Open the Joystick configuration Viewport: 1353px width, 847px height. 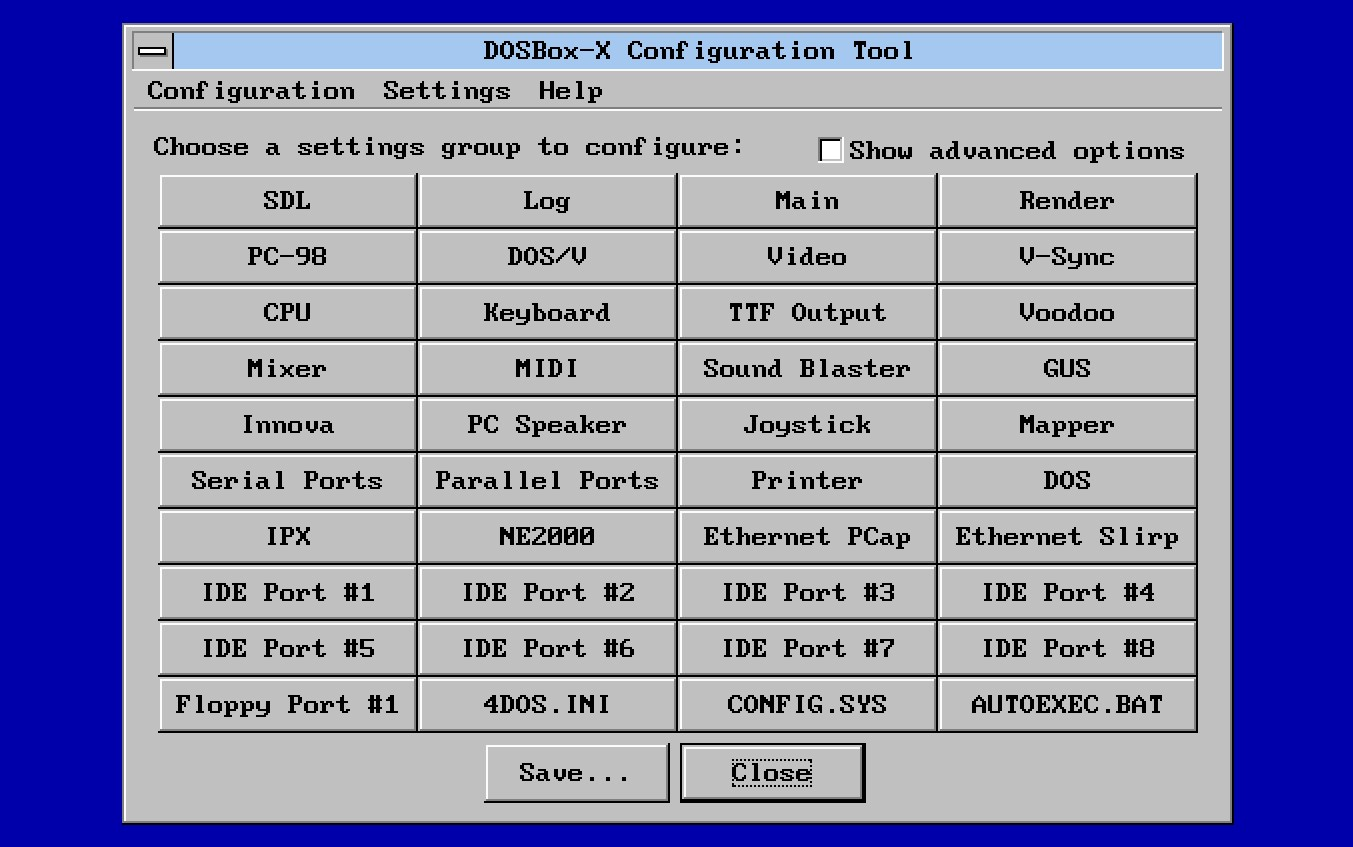(807, 424)
